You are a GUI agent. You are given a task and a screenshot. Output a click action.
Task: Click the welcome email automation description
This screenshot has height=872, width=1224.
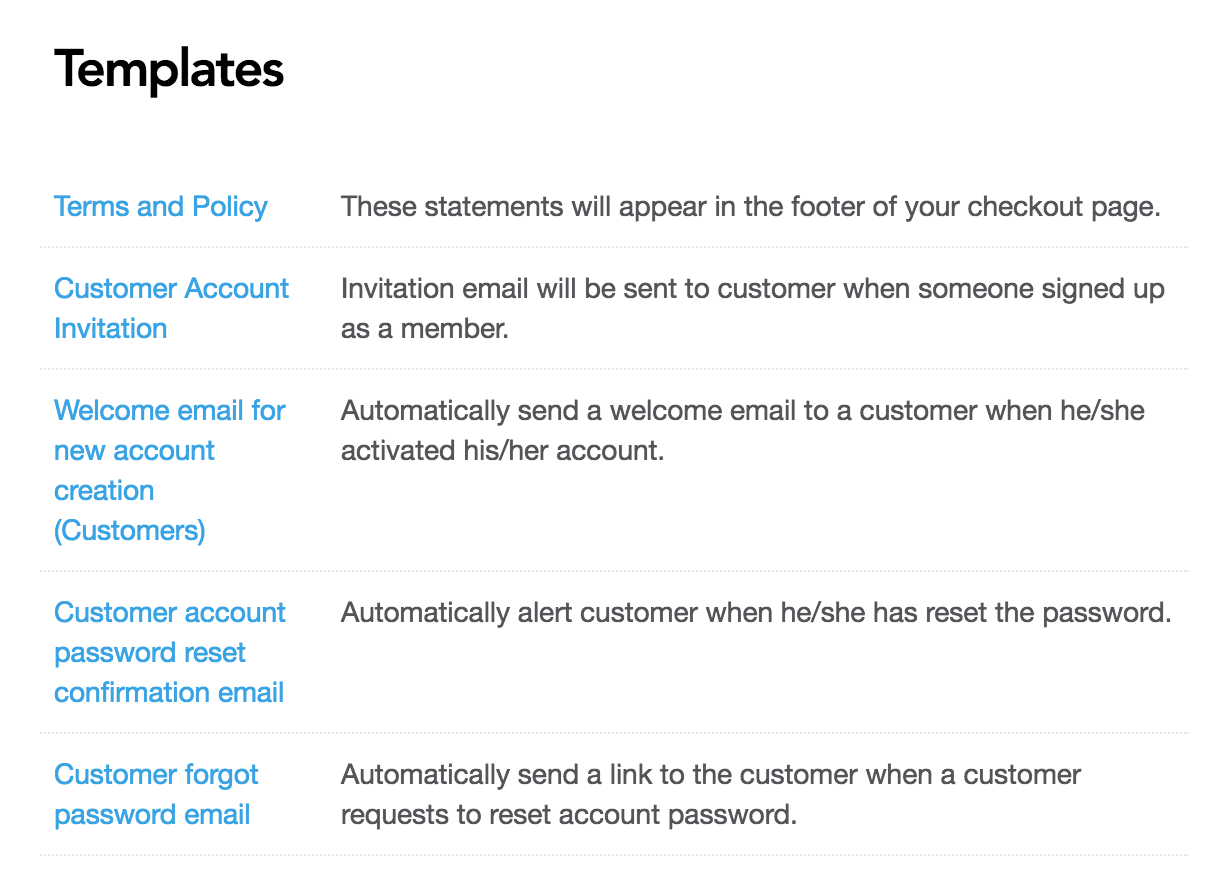pos(743,430)
